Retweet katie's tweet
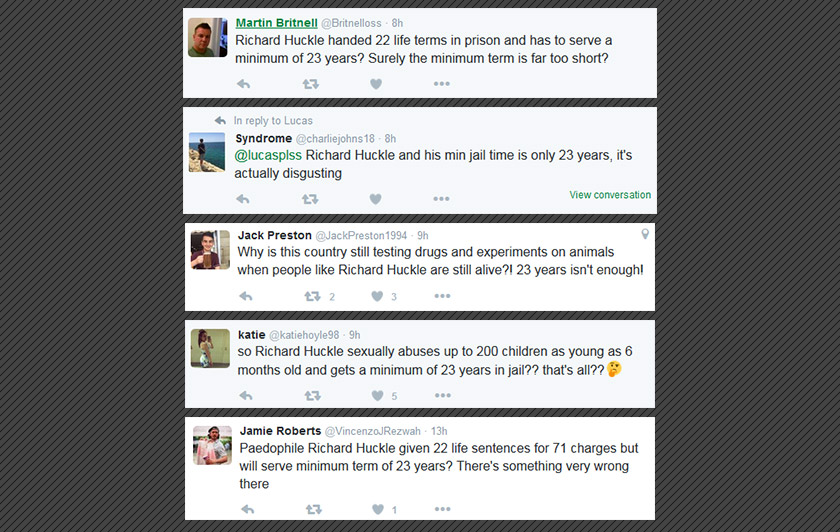This screenshot has width=840, height=532. tap(312, 396)
